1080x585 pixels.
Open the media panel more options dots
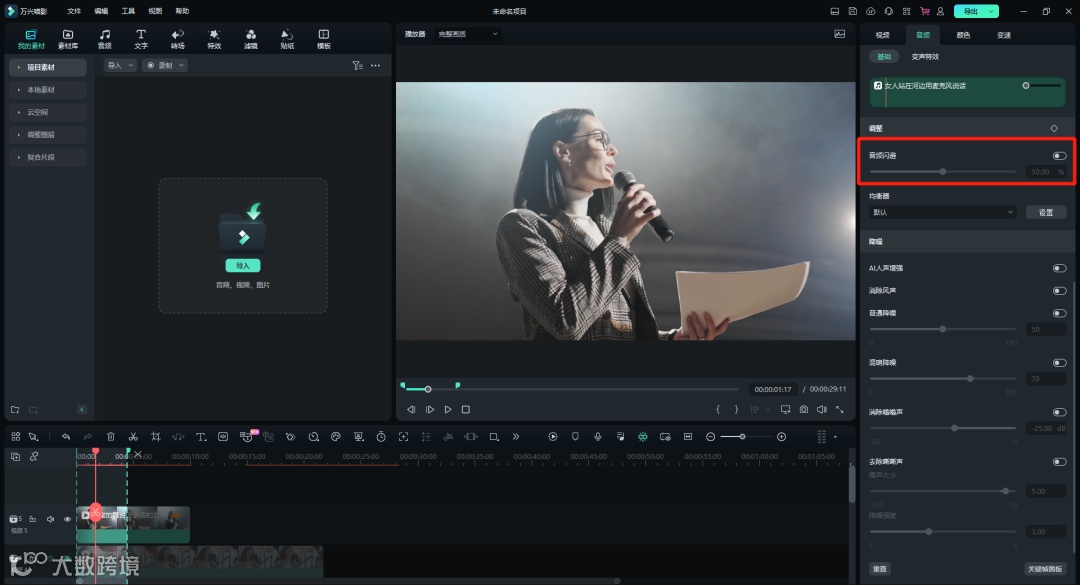coord(375,65)
